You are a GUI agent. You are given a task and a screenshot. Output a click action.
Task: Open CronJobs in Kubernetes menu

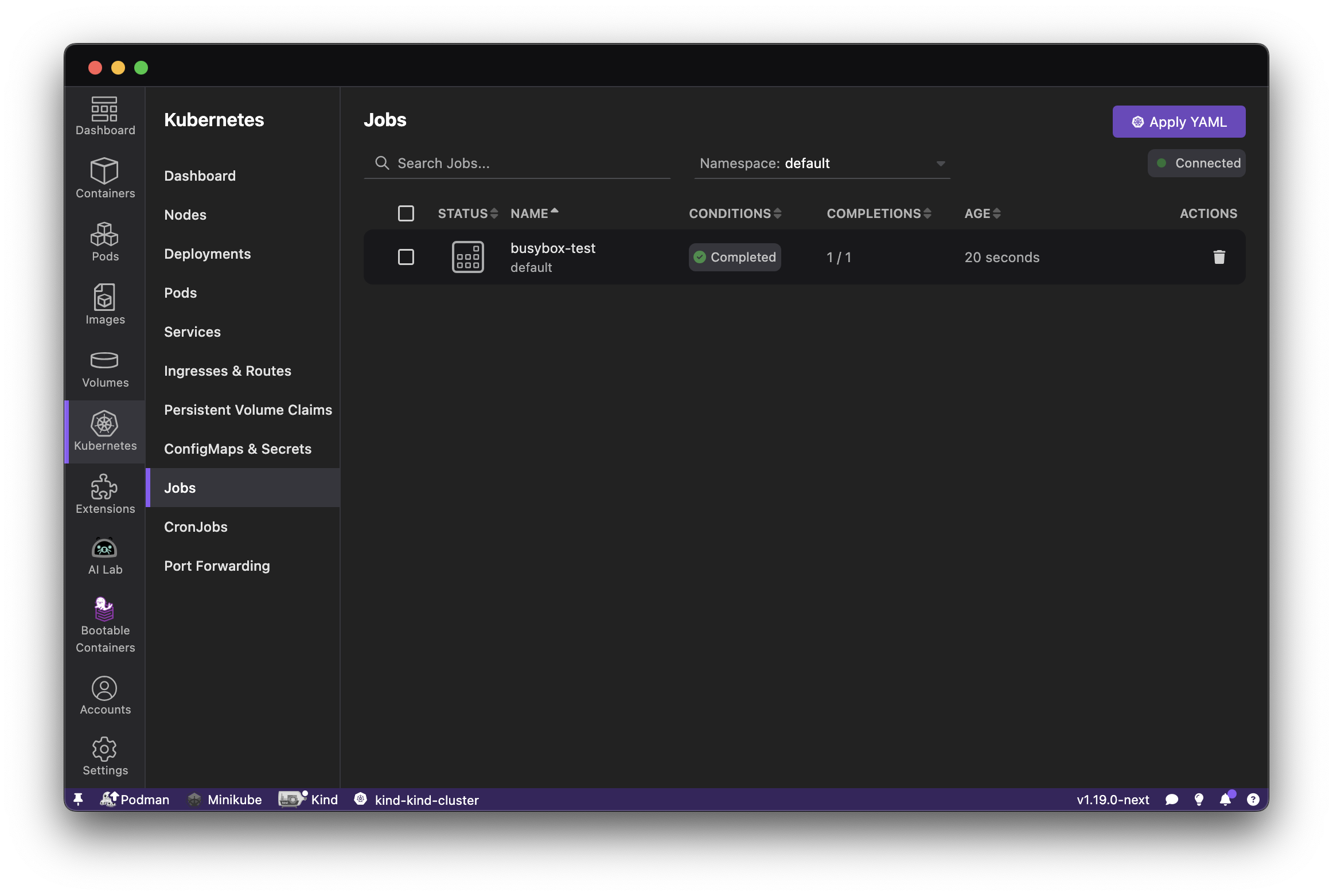[x=196, y=527]
